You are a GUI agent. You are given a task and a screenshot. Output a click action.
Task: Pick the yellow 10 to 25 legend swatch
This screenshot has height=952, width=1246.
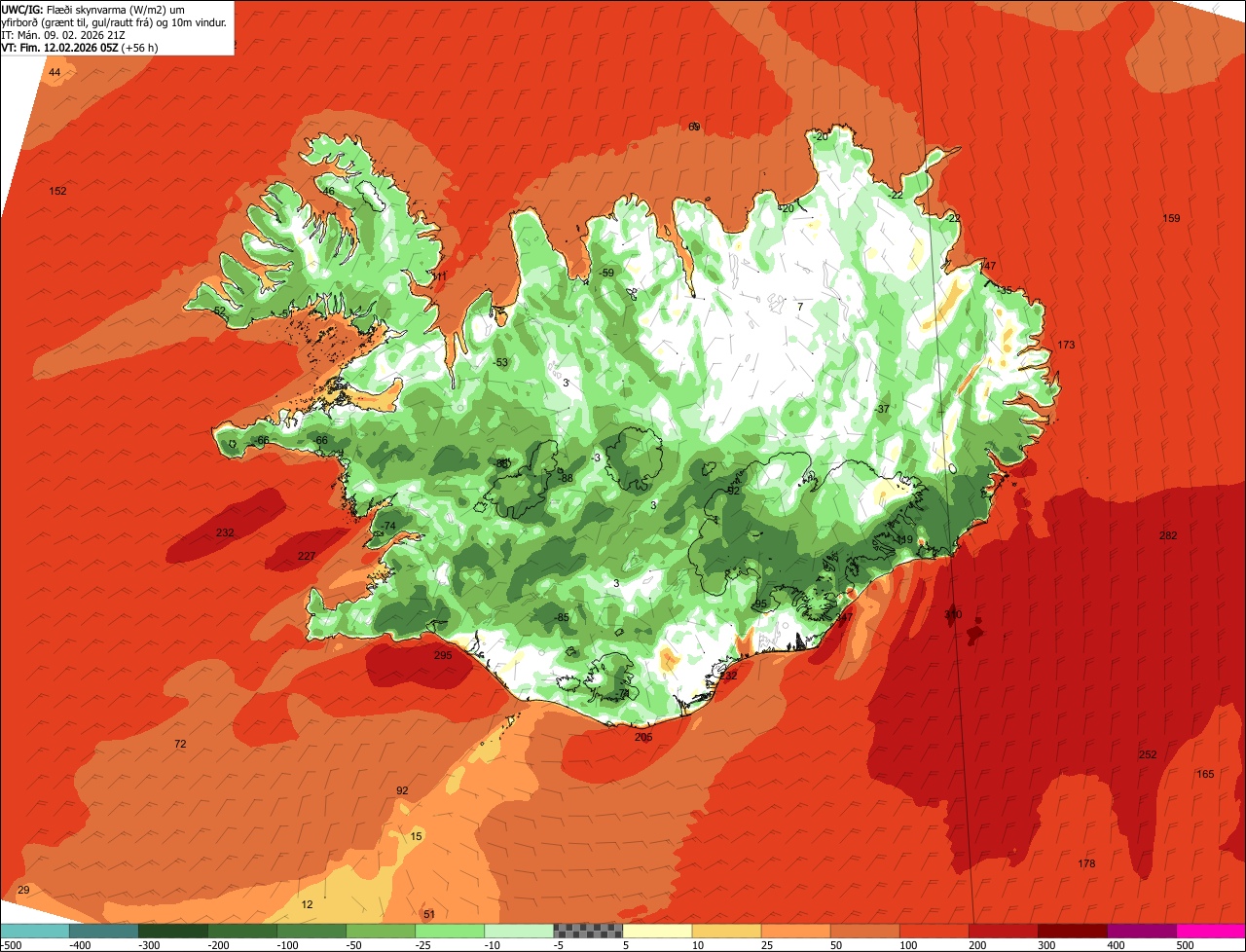click(726, 932)
